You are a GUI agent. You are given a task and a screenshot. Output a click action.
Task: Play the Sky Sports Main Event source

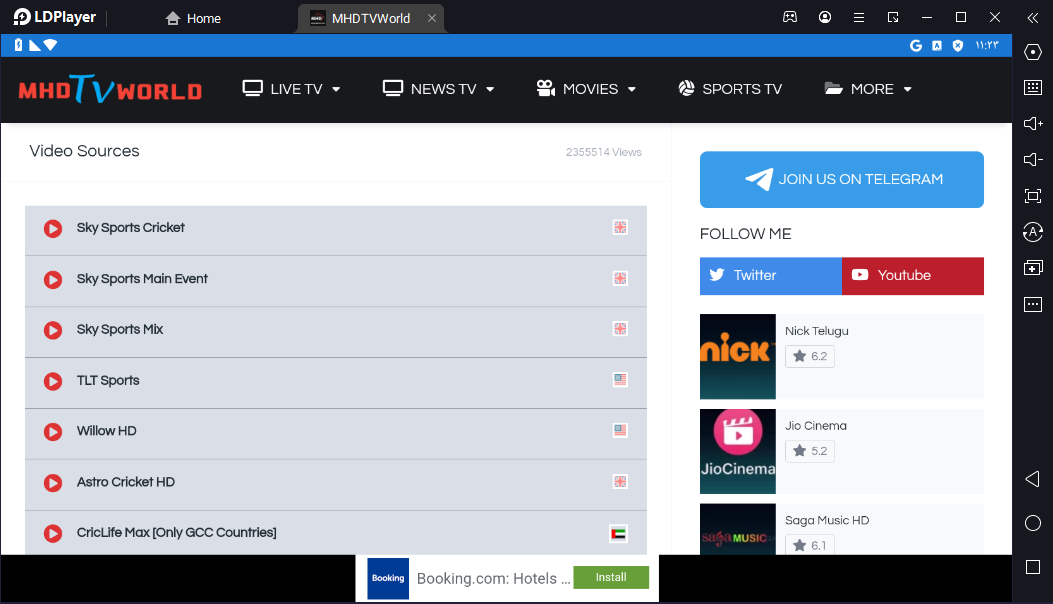[336, 281]
